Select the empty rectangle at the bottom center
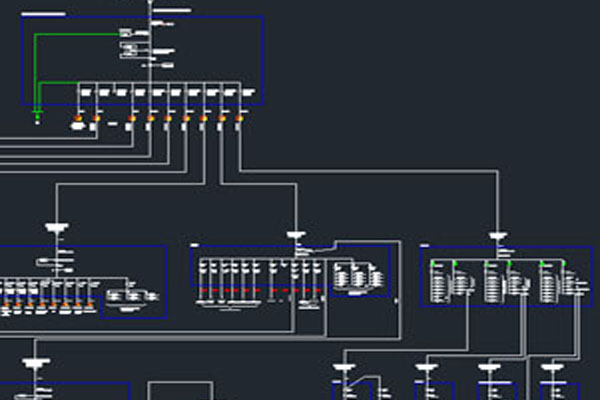The height and width of the screenshot is (400, 600). (181, 390)
